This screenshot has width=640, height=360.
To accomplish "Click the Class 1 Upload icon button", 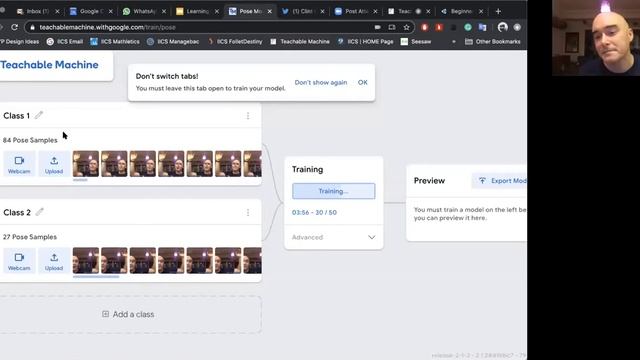I will [54, 164].
